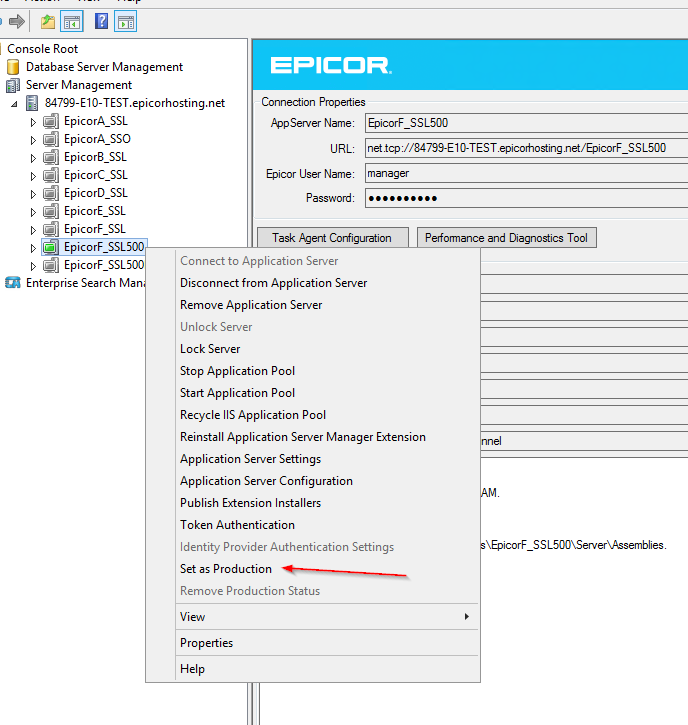Select Token Authentication entry
This screenshot has width=688, height=725.
(x=237, y=525)
